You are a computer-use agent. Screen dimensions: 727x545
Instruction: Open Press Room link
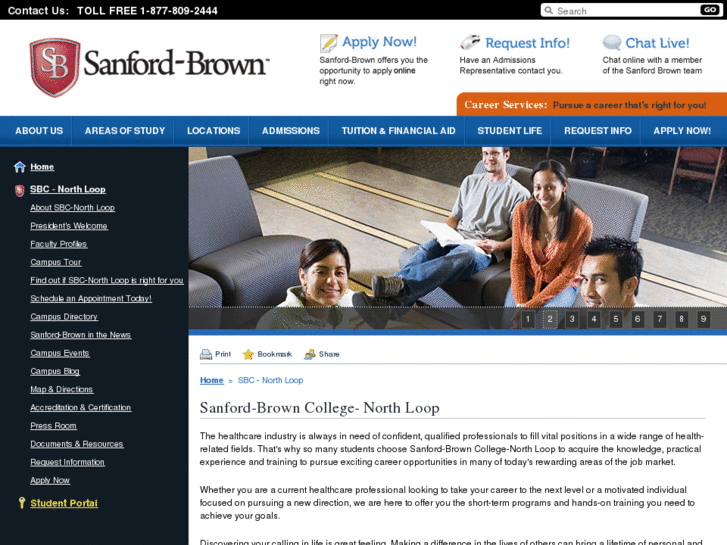tap(53, 425)
